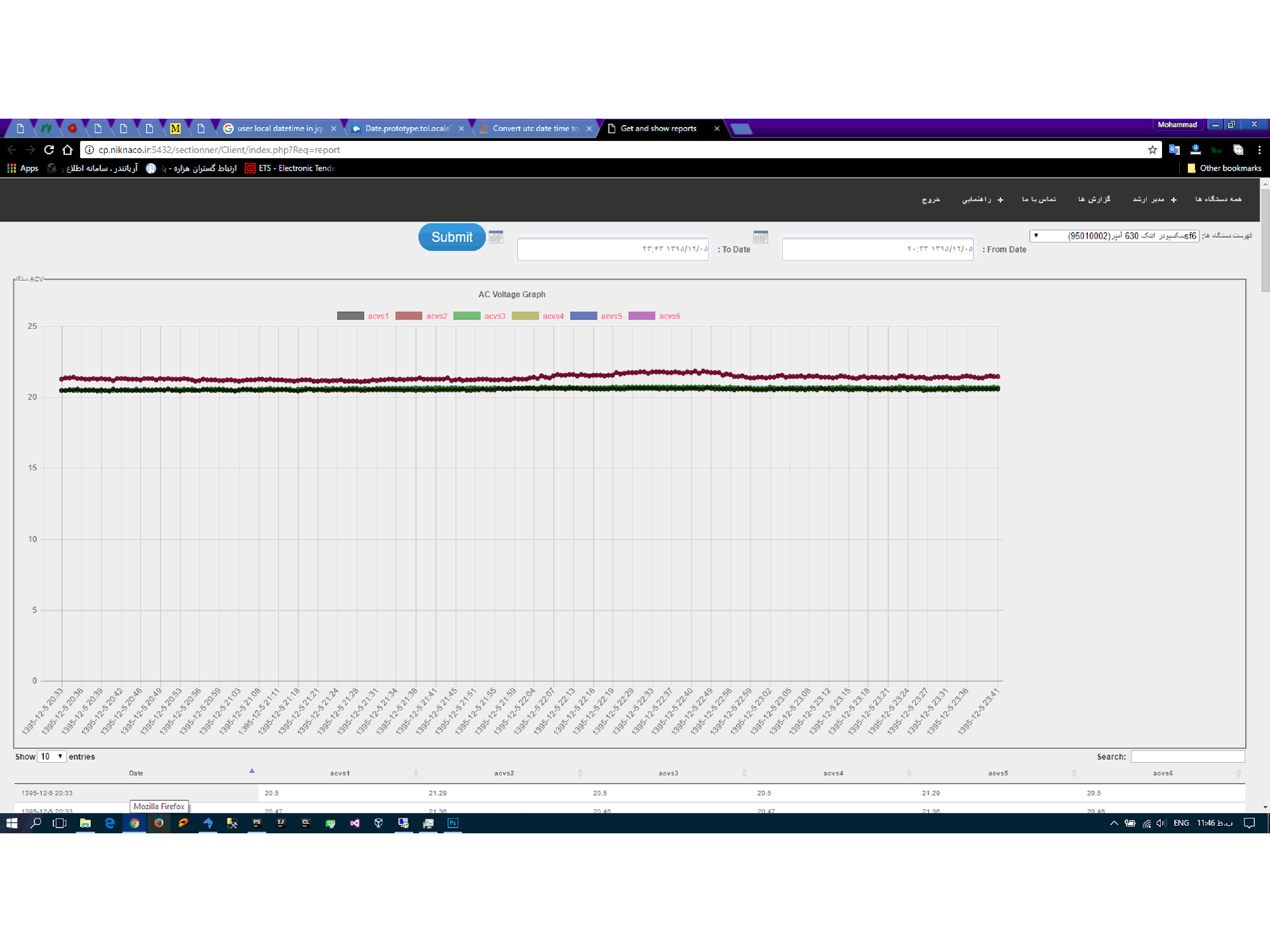Open Photoshop from the taskbar

click(453, 823)
